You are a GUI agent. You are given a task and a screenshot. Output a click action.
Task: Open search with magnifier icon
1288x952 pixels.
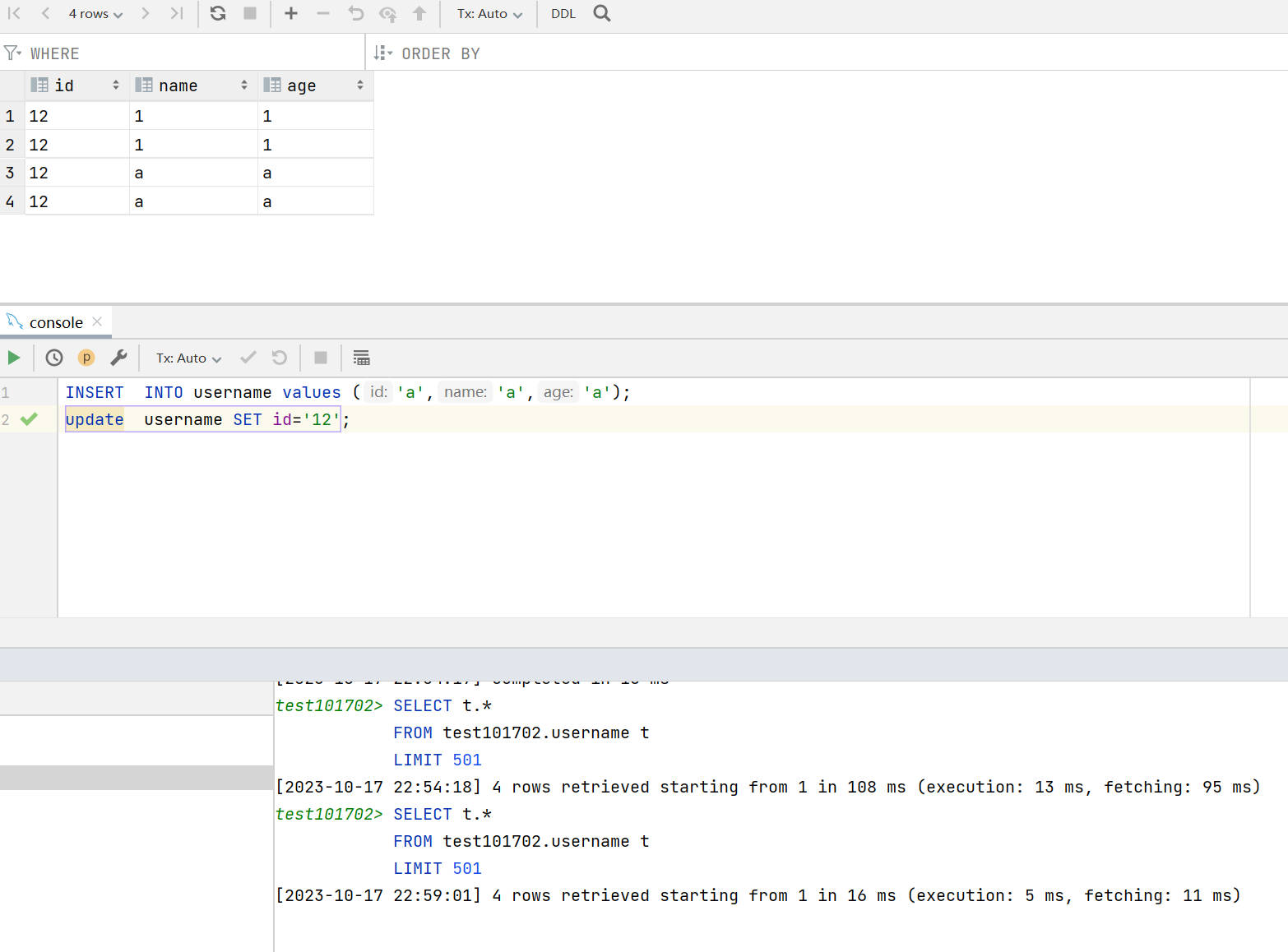click(602, 13)
